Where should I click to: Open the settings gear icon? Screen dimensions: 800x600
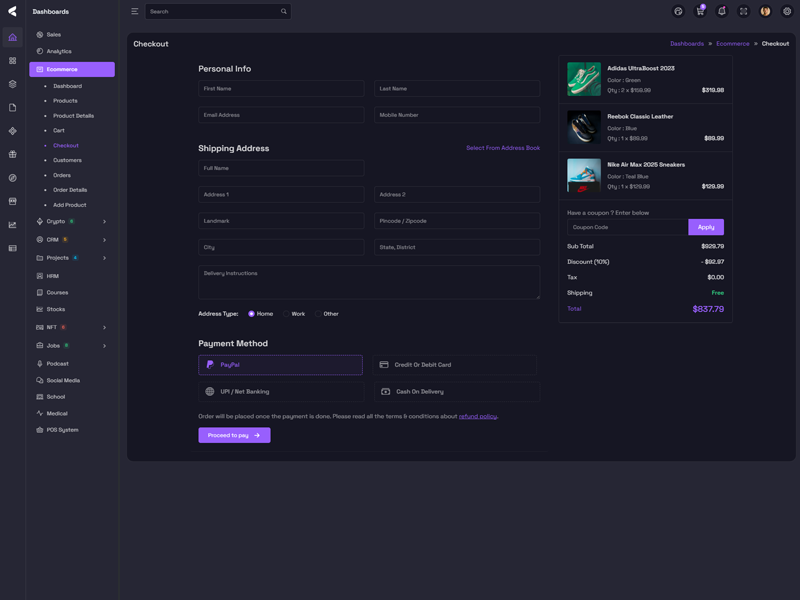(787, 11)
